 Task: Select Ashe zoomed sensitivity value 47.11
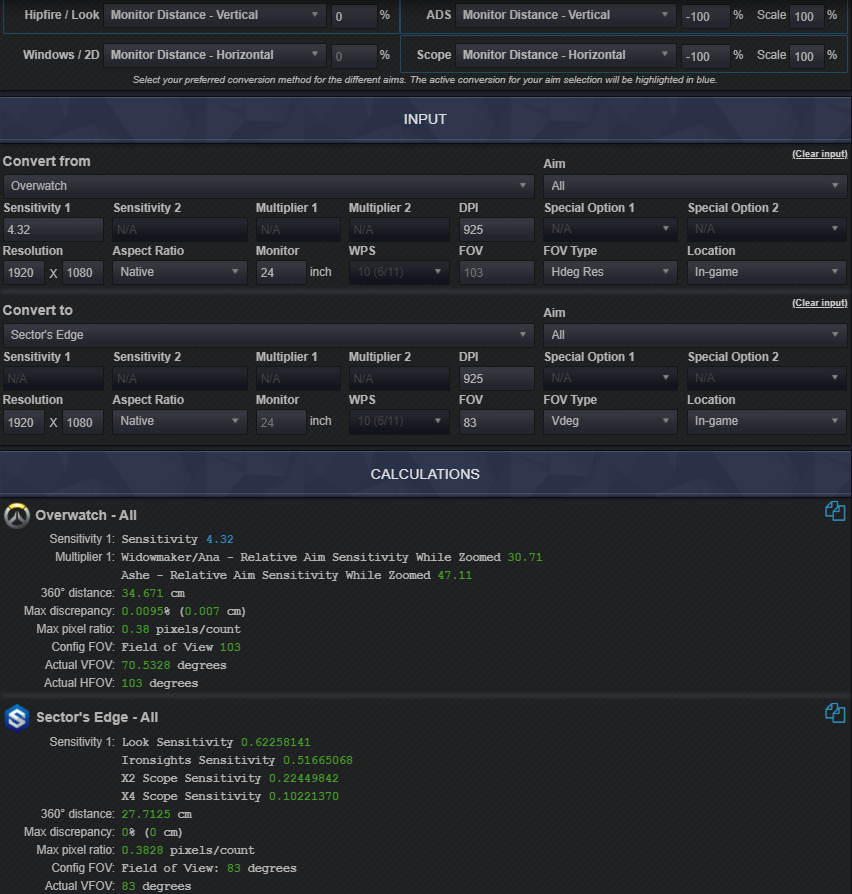[455, 575]
